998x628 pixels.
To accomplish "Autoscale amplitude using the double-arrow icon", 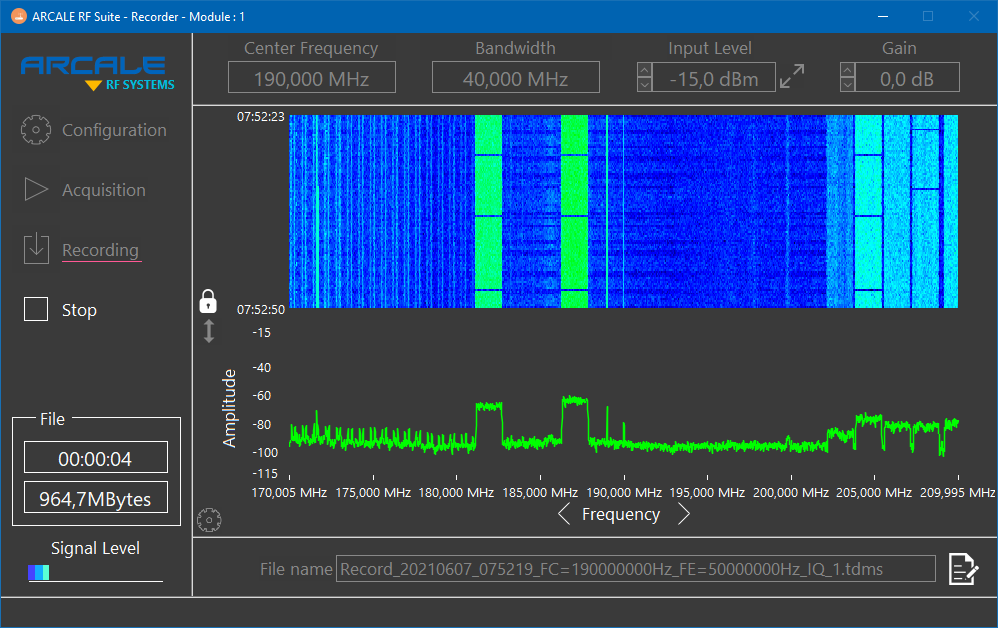I will 208,332.
